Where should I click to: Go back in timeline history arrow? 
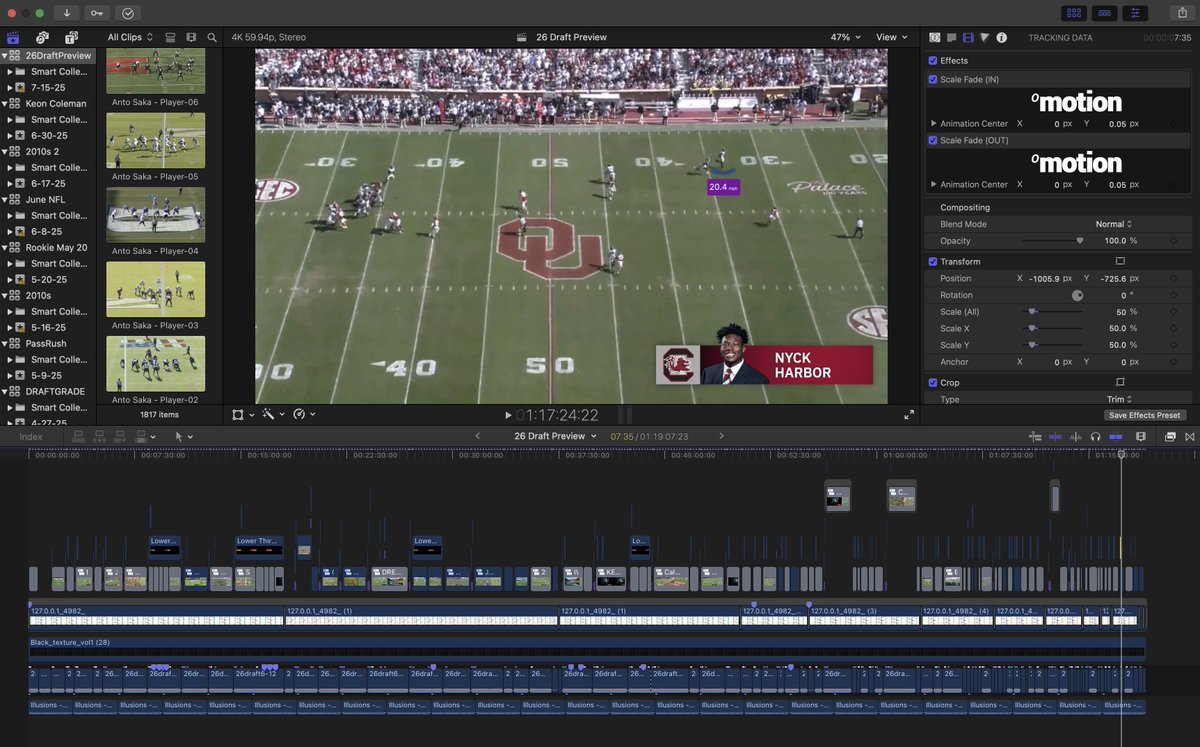tap(477, 436)
